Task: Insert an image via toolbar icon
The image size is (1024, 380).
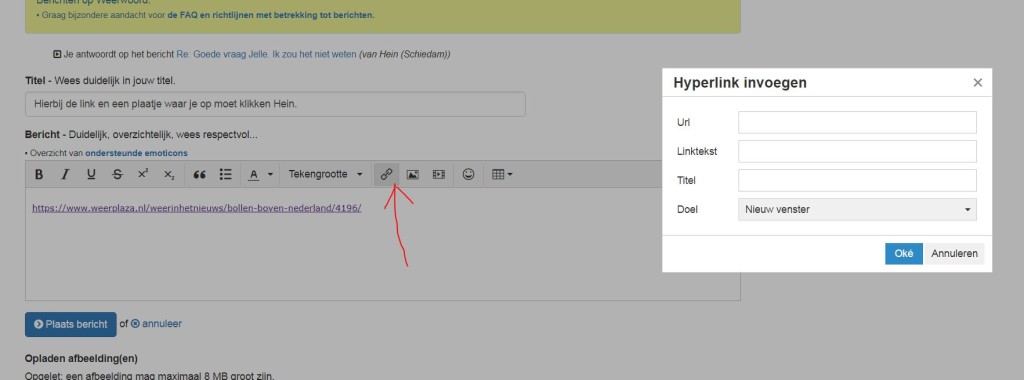Action: coord(413,174)
